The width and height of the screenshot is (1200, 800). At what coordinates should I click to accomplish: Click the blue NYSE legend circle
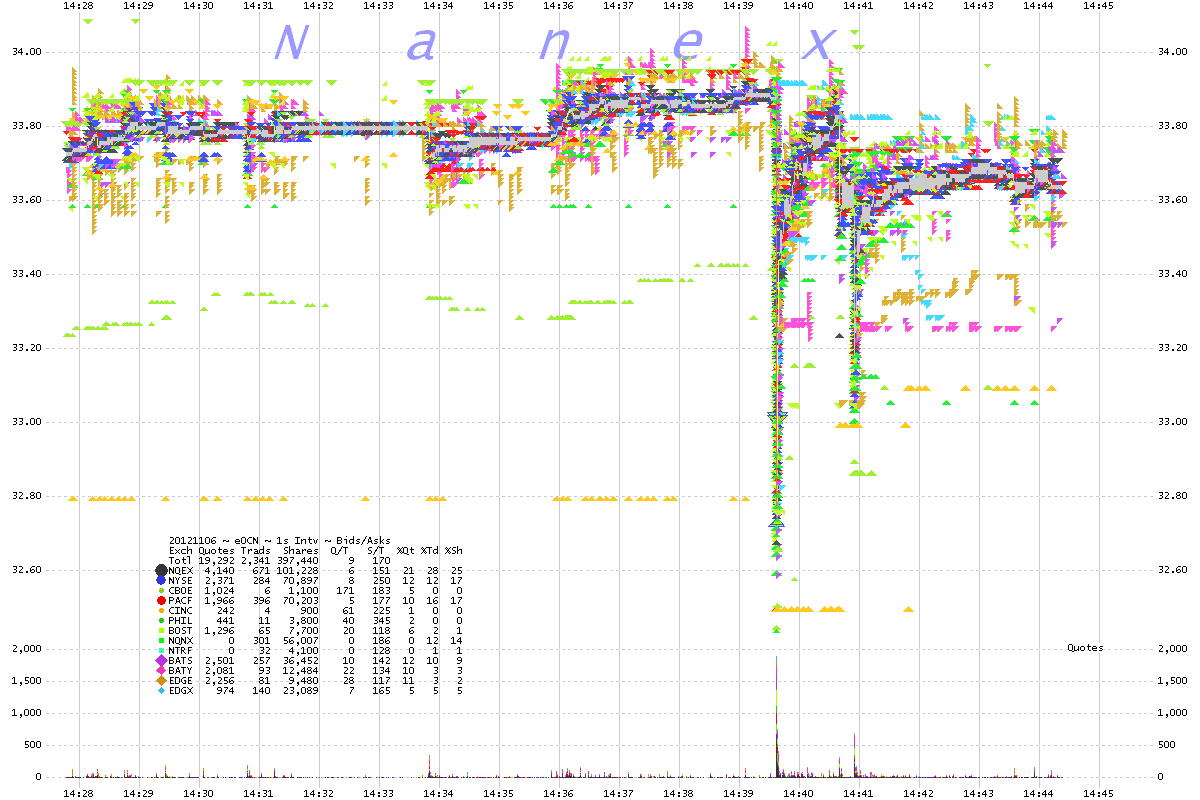161,580
